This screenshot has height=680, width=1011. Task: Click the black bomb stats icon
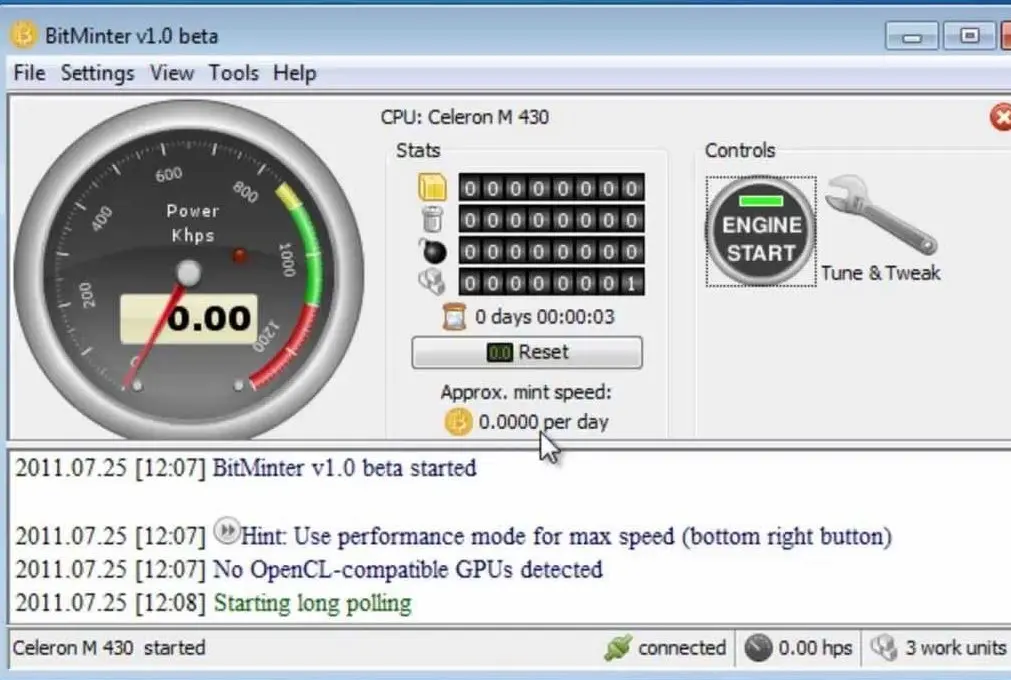(433, 250)
